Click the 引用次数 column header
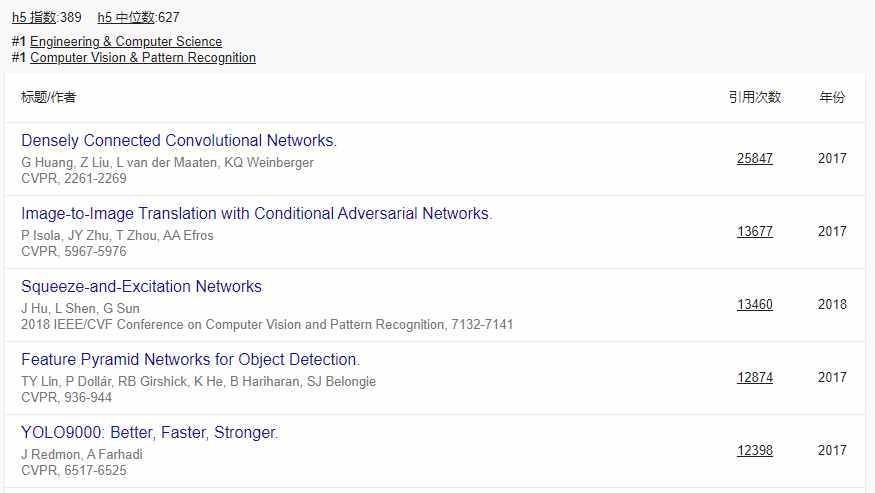This screenshot has width=875, height=493. [x=754, y=97]
